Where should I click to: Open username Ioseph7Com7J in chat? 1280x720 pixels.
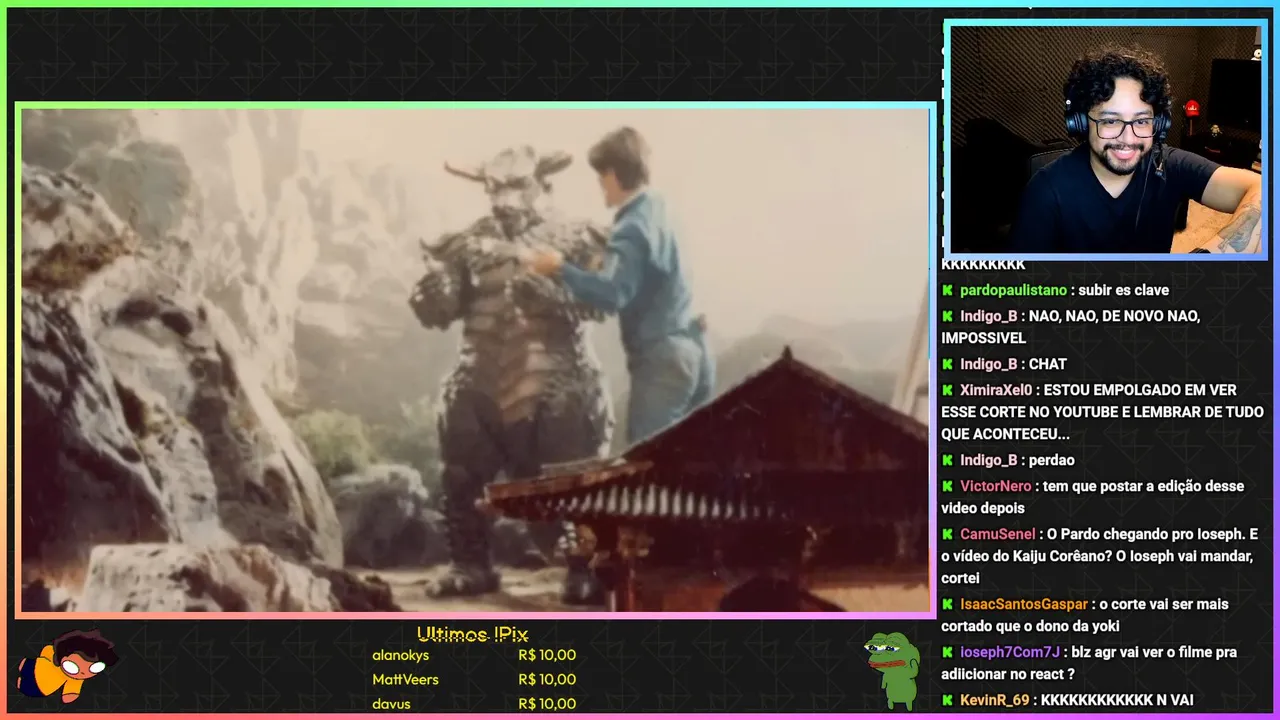pyautogui.click(x=1010, y=653)
